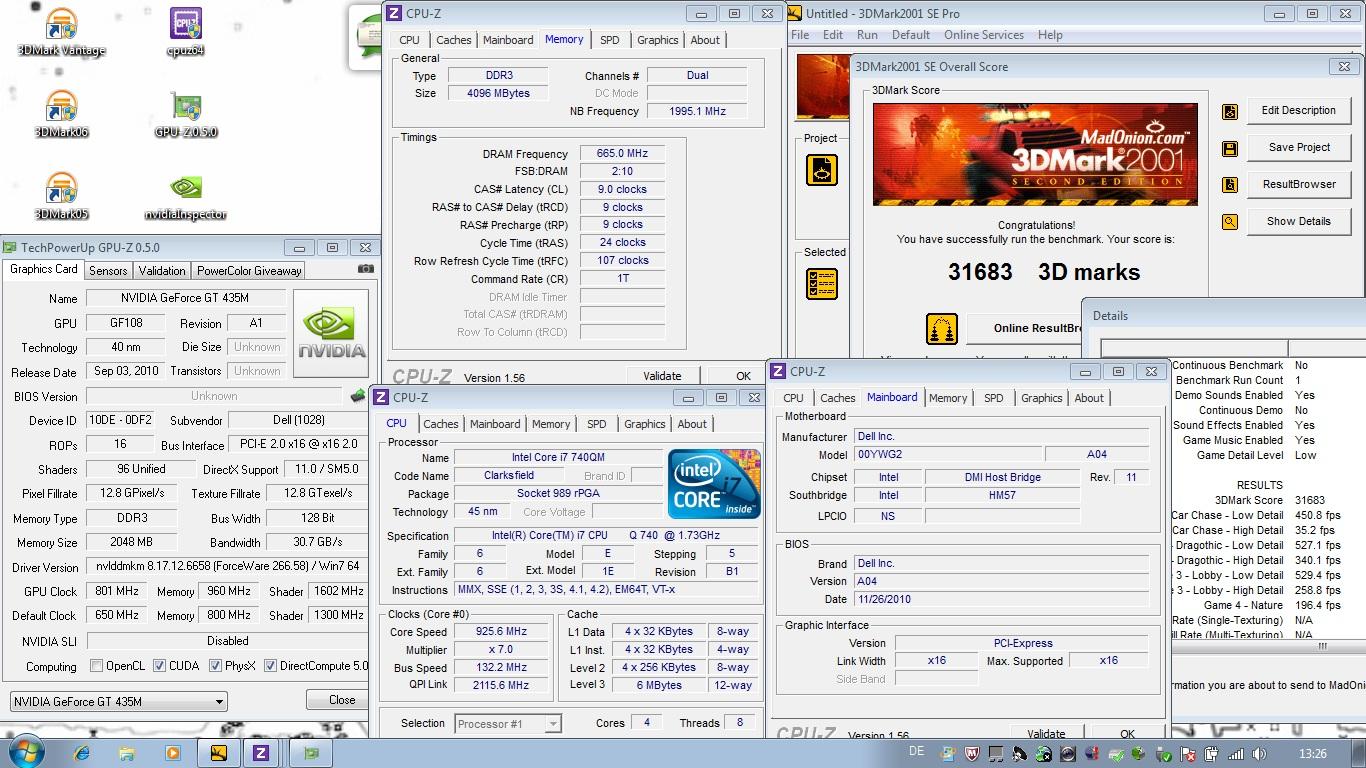The height and width of the screenshot is (768, 1366).
Task: Switch to 3DMark2001 taskbar button
Action: 218,753
